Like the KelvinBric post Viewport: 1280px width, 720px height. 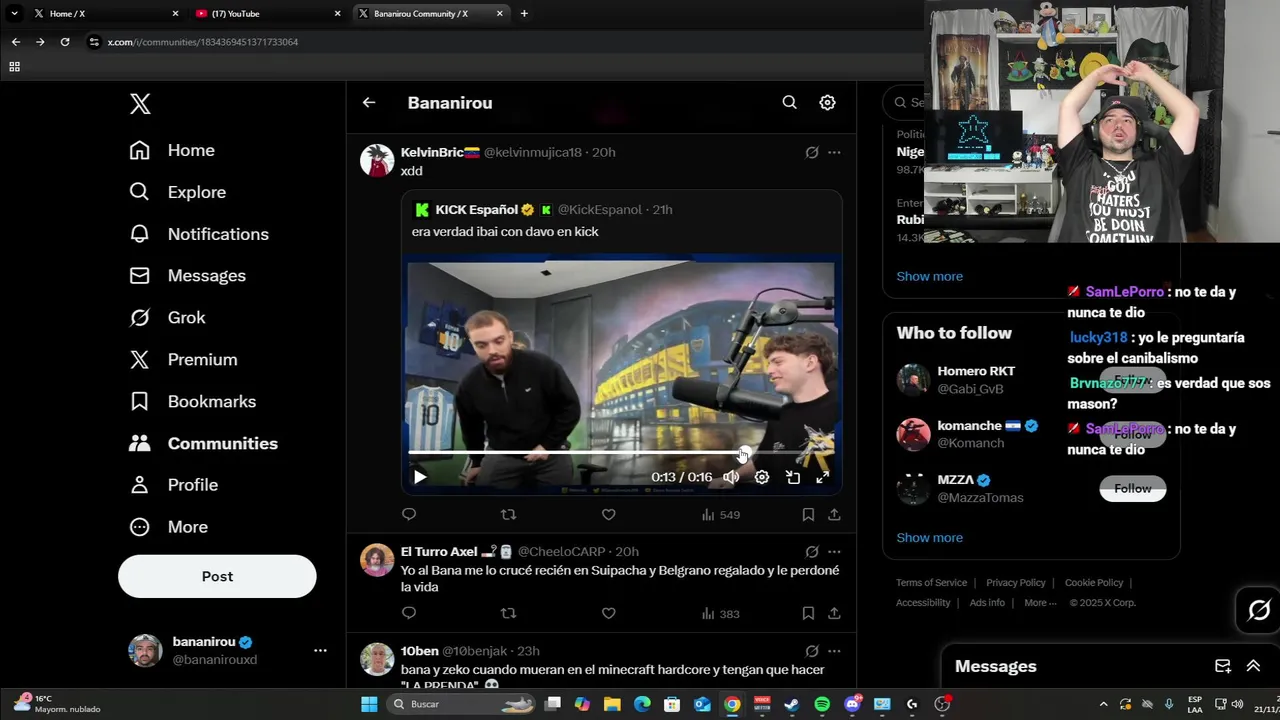click(608, 514)
